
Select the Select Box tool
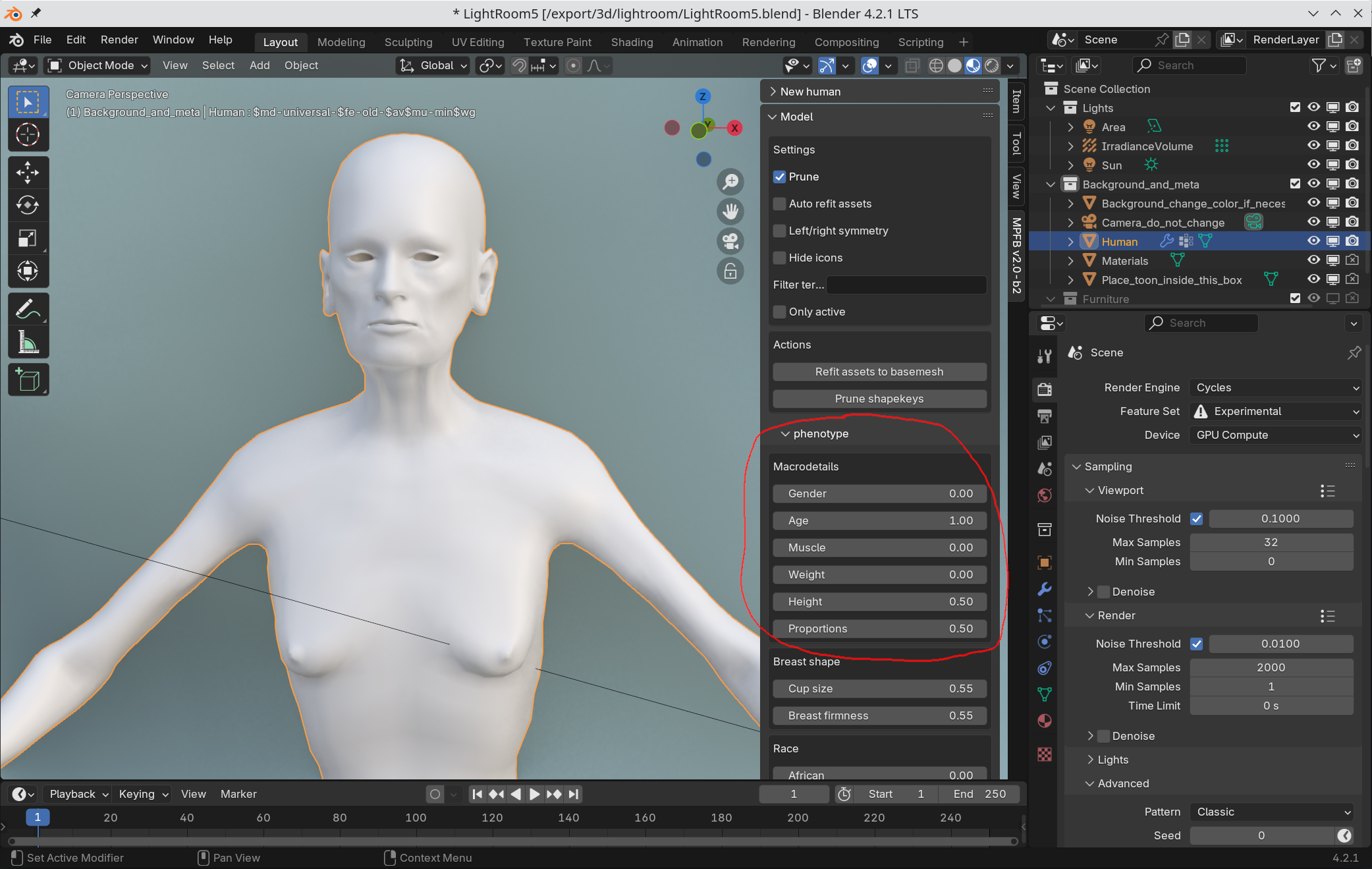click(28, 102)
